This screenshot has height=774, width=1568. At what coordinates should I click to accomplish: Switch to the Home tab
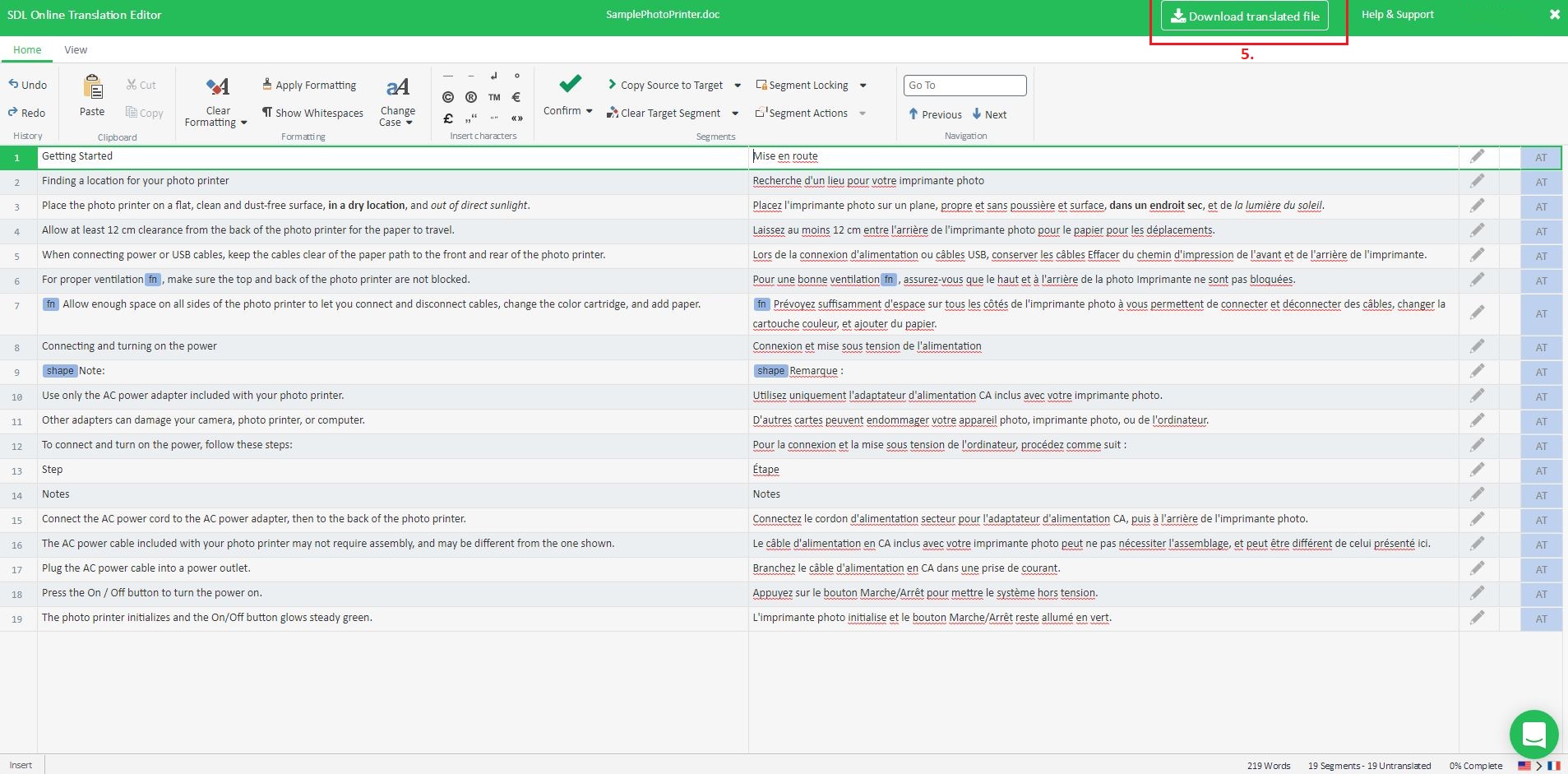coord(27,50)
